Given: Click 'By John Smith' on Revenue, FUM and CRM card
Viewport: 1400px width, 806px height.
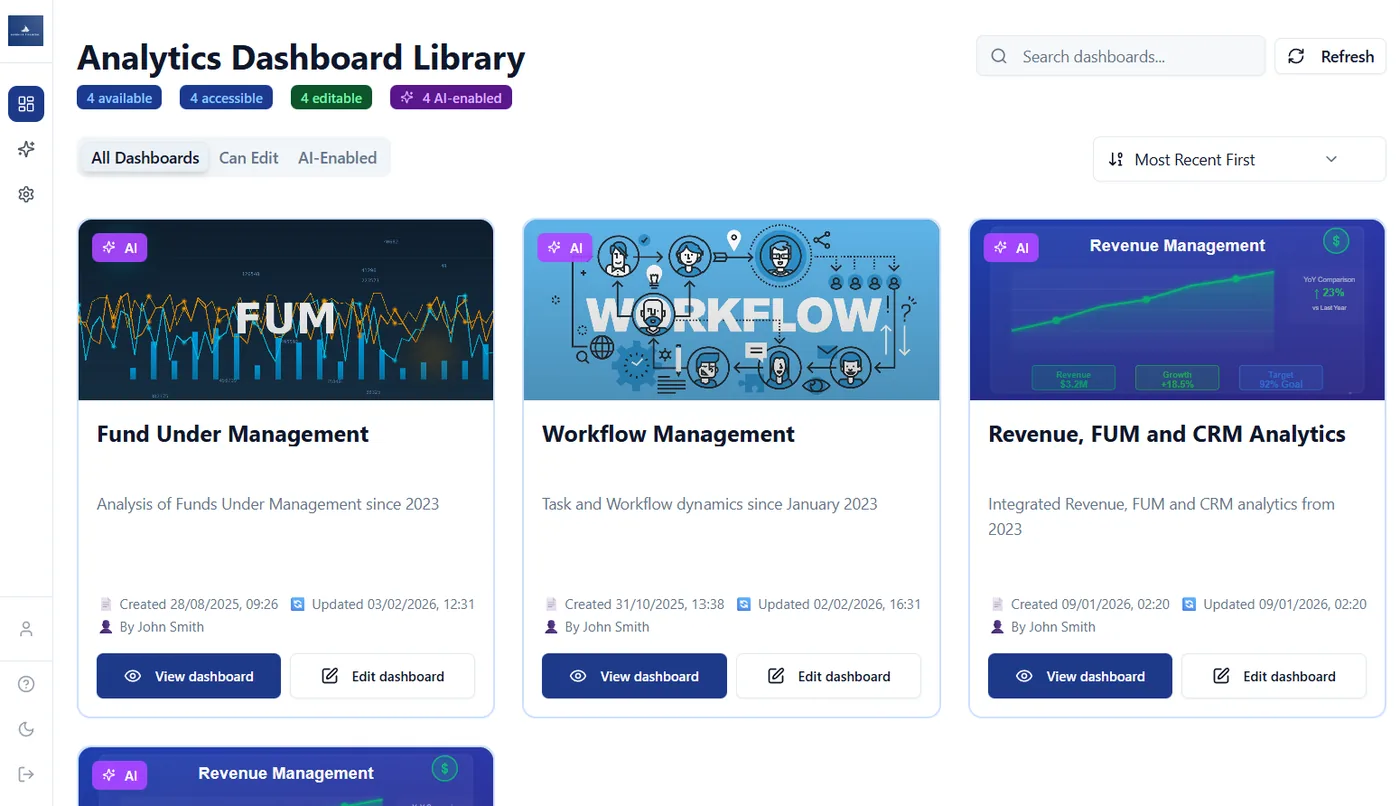Looking at the screenshot, I should coord(1053,627).
